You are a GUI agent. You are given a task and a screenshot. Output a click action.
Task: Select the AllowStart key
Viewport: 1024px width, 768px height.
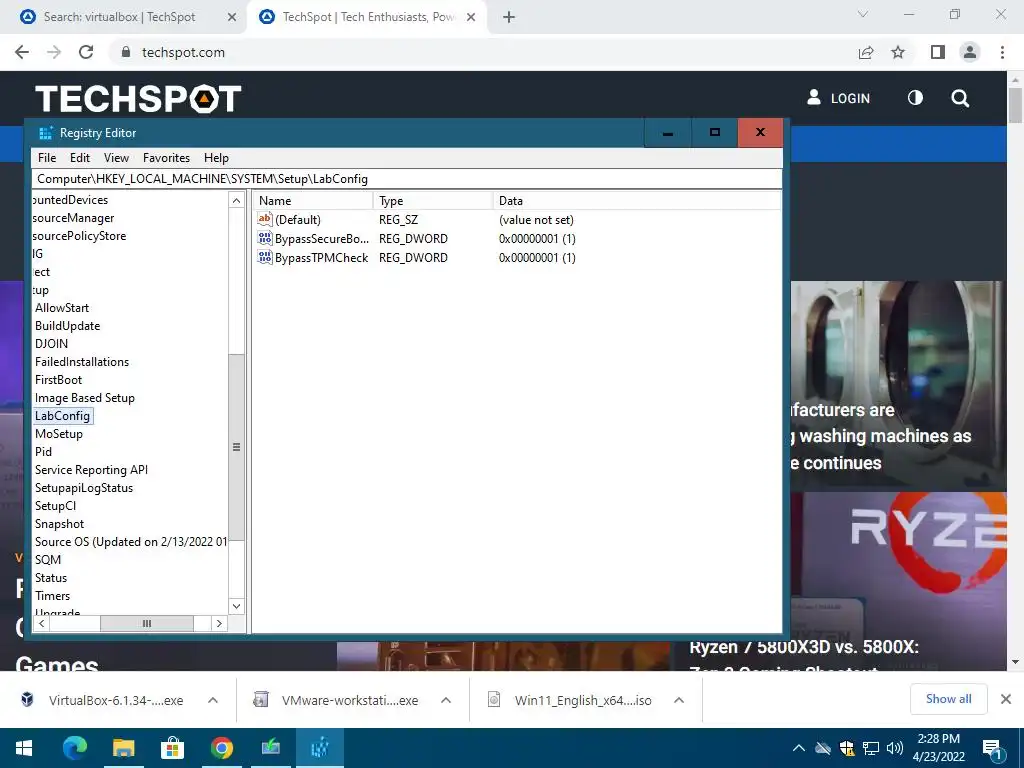[62, 308]
